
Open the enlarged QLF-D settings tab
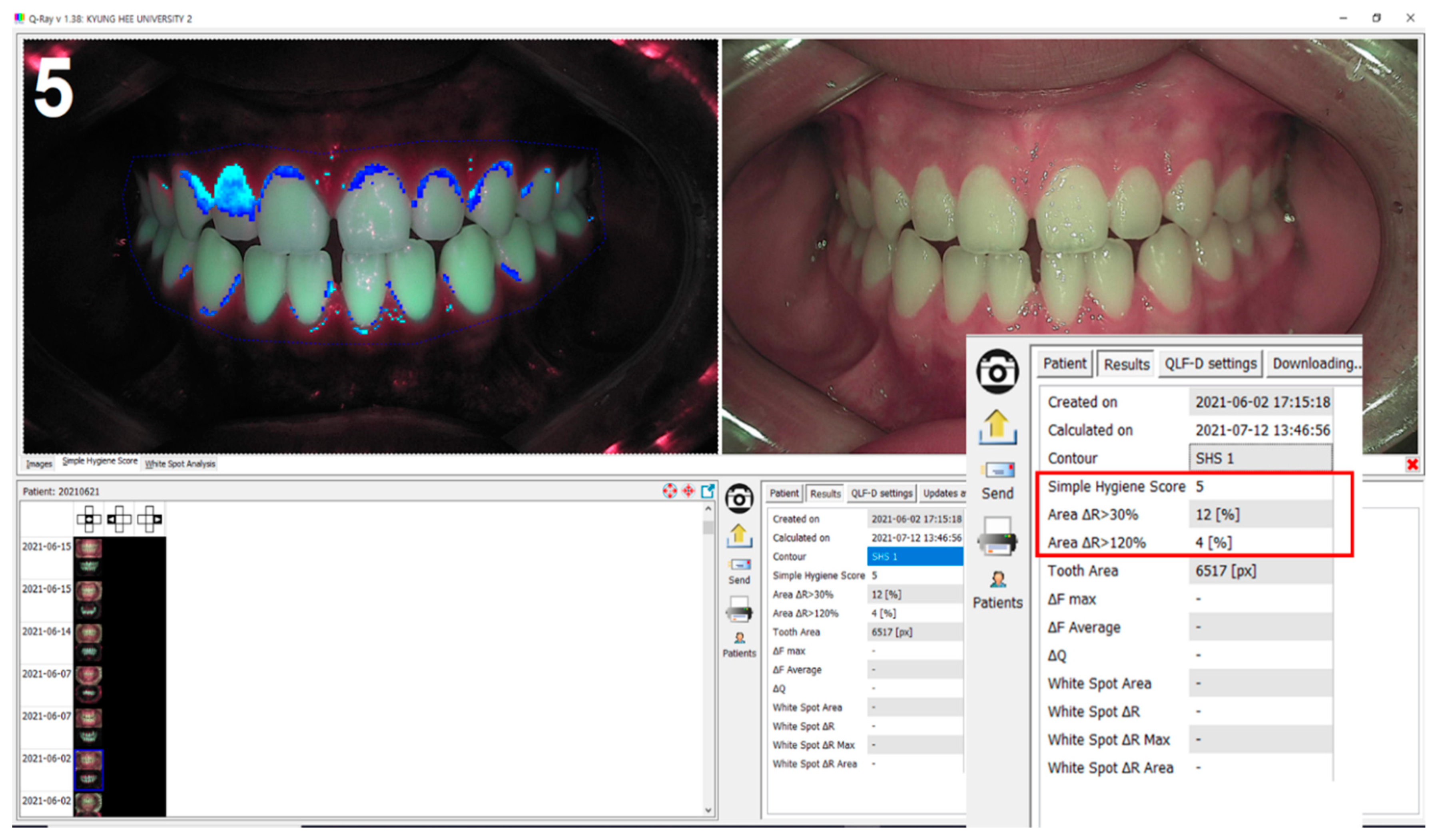point(1210,364)
